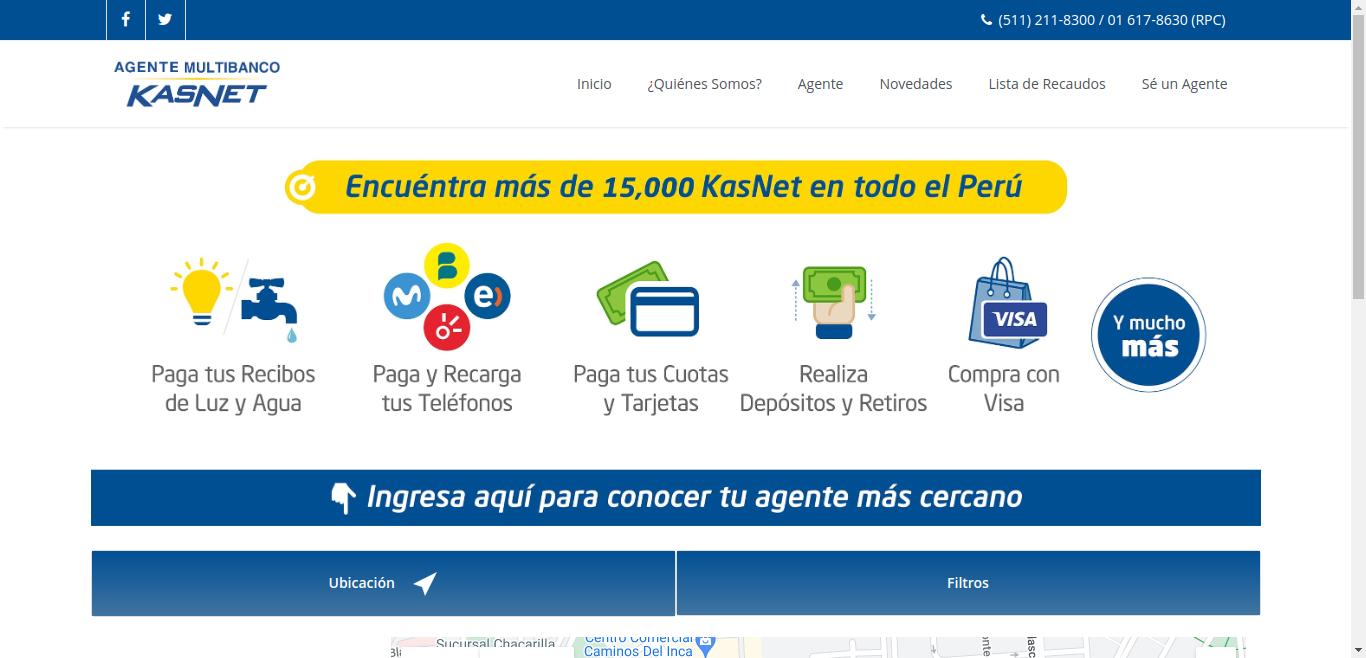
Task: Open the Novedades menu item
Action: pos(916,84)
